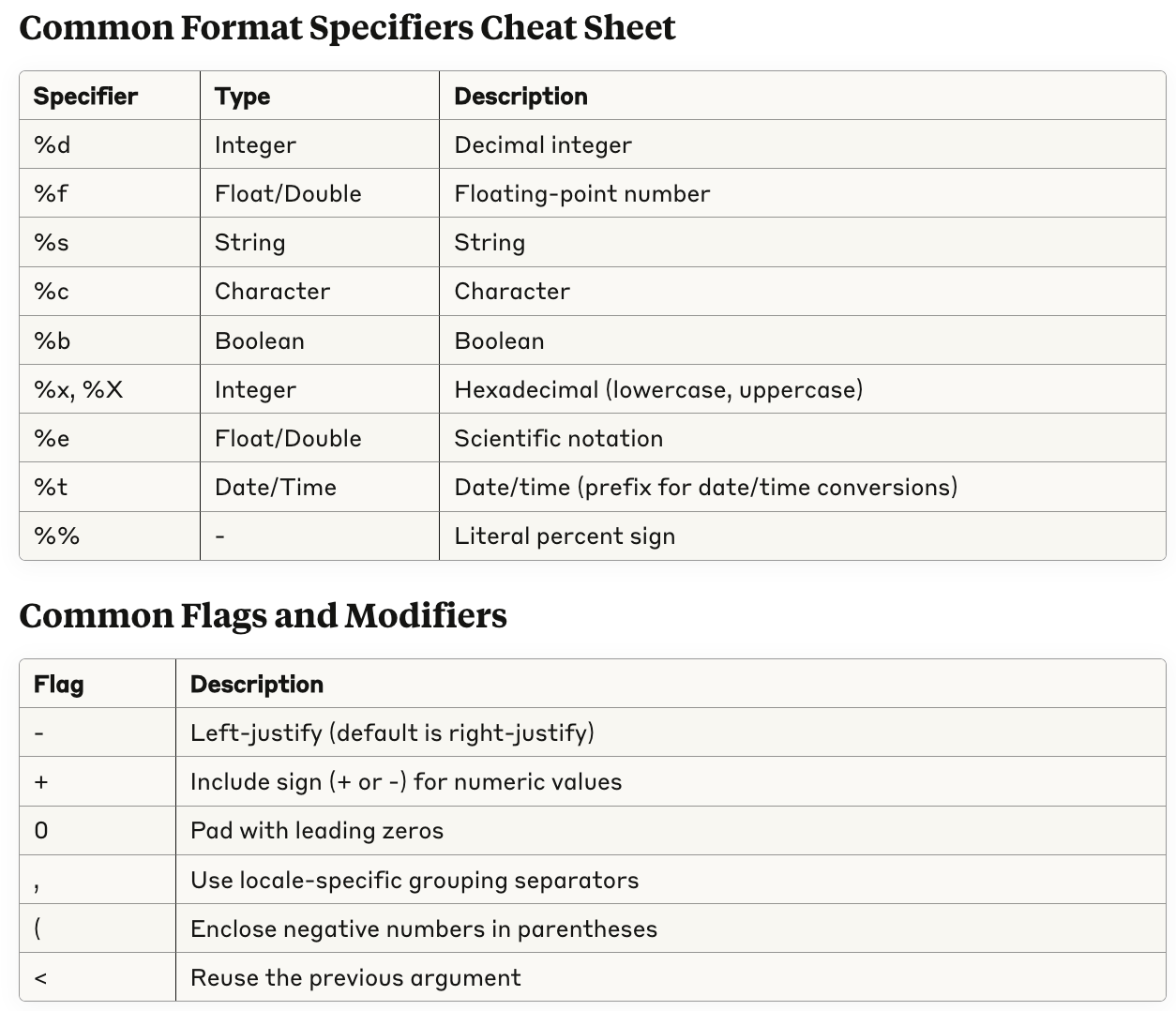This screenshot has width=1176, height=1011.
Task: Click the %s specifier row
Action: click(x=593, y=242)
